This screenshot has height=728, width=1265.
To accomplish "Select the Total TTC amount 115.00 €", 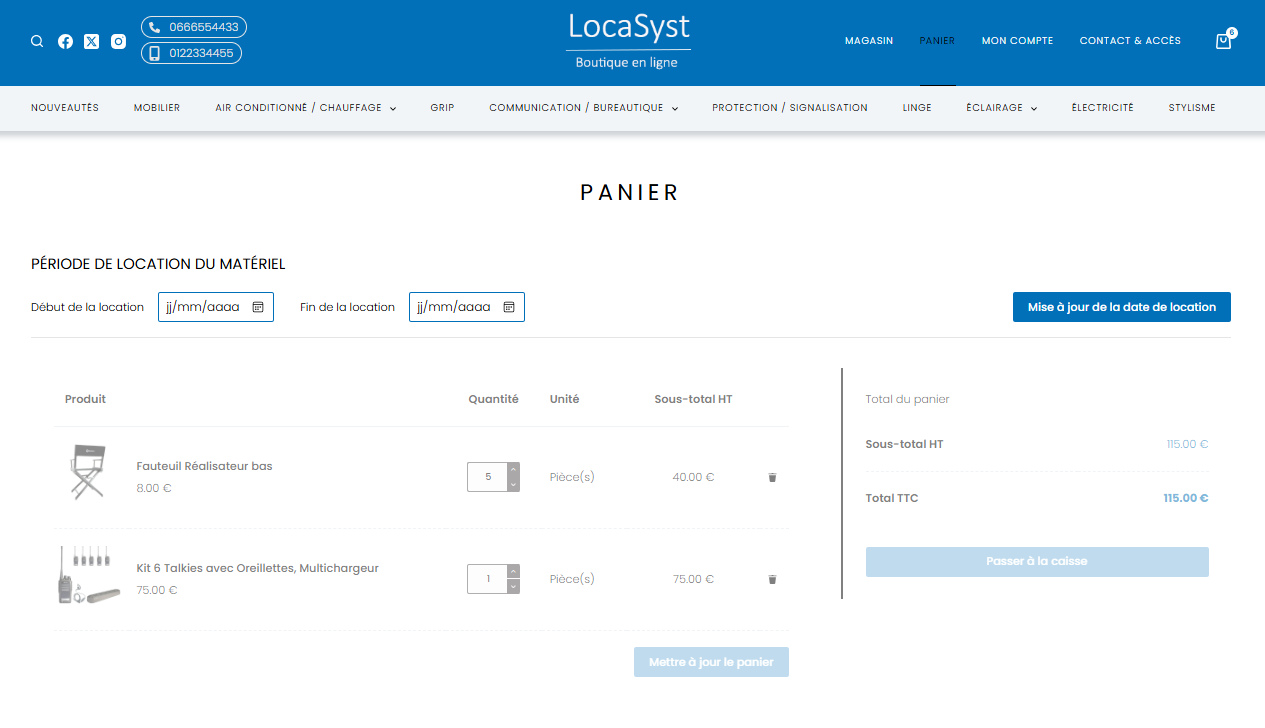I will pos(1186,498).
